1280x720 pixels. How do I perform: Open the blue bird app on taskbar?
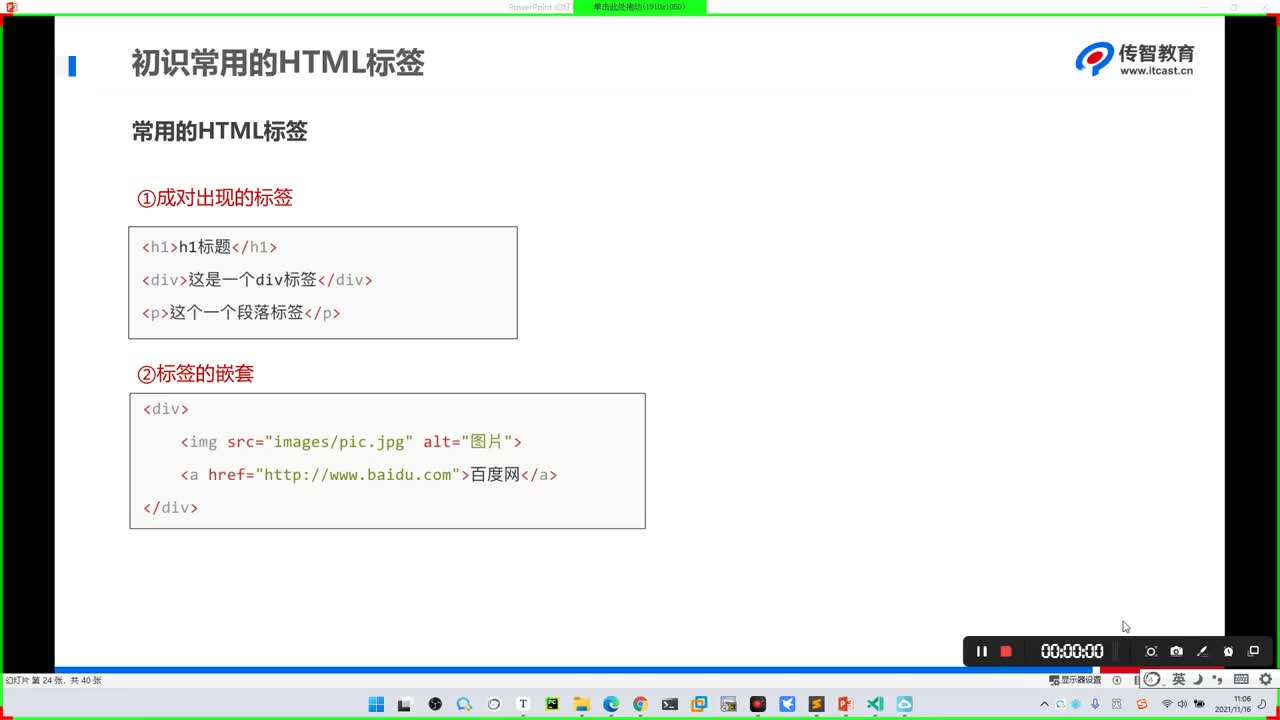(787, 704)
